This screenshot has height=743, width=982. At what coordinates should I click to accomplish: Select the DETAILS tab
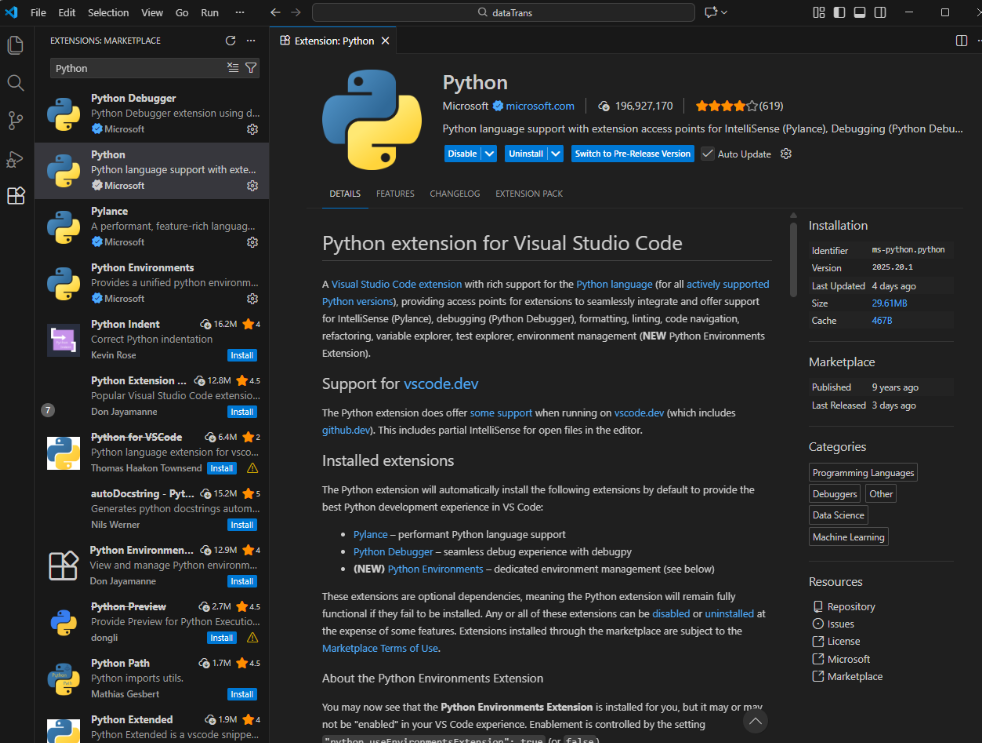345,194
